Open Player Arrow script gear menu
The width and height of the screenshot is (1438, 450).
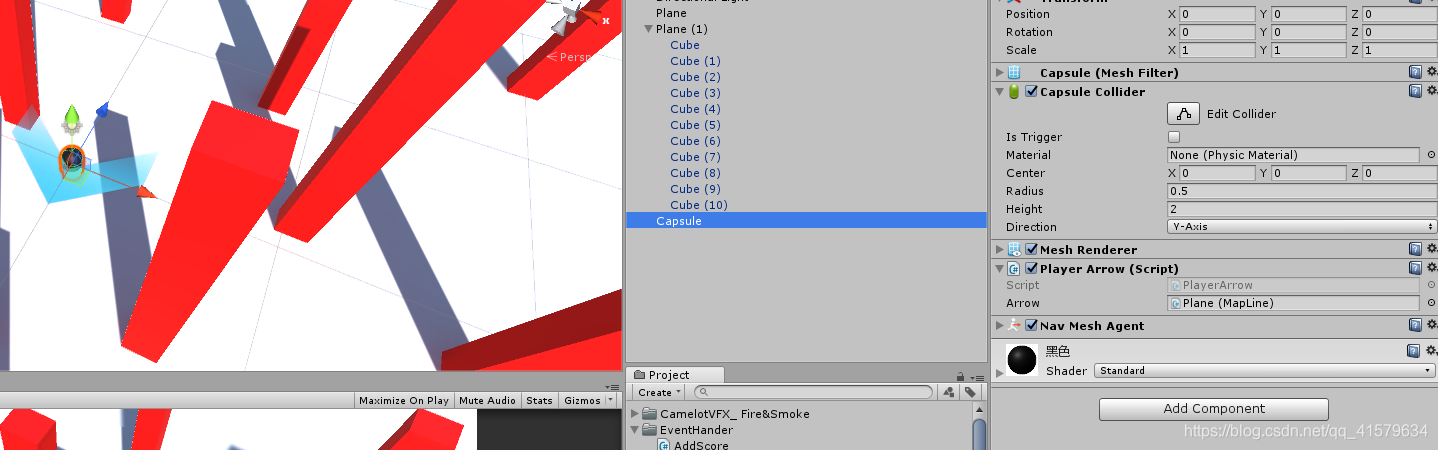1431,268
